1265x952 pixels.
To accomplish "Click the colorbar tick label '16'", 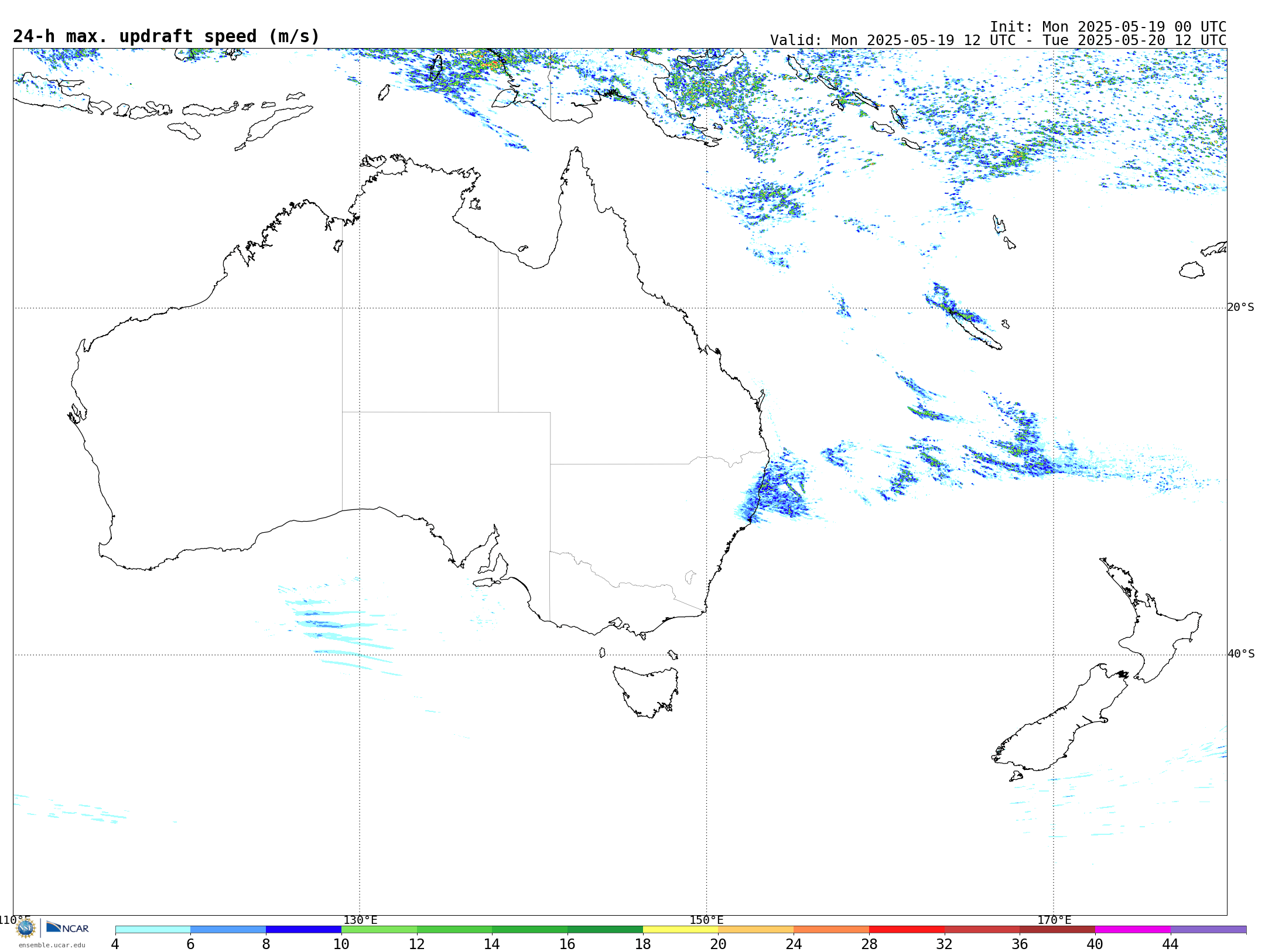I will point(567,944).
